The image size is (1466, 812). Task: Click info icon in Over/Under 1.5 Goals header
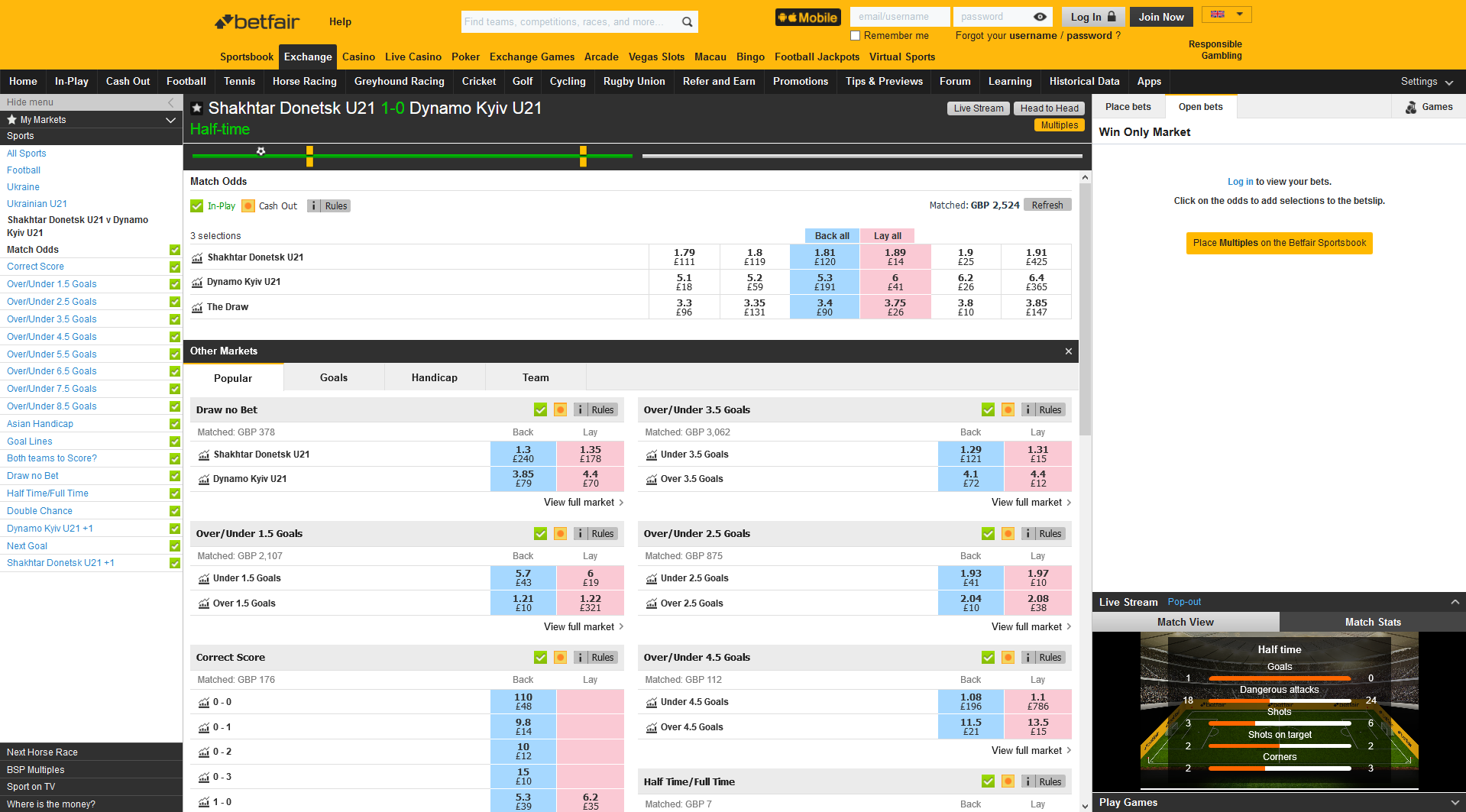point(580,534)
